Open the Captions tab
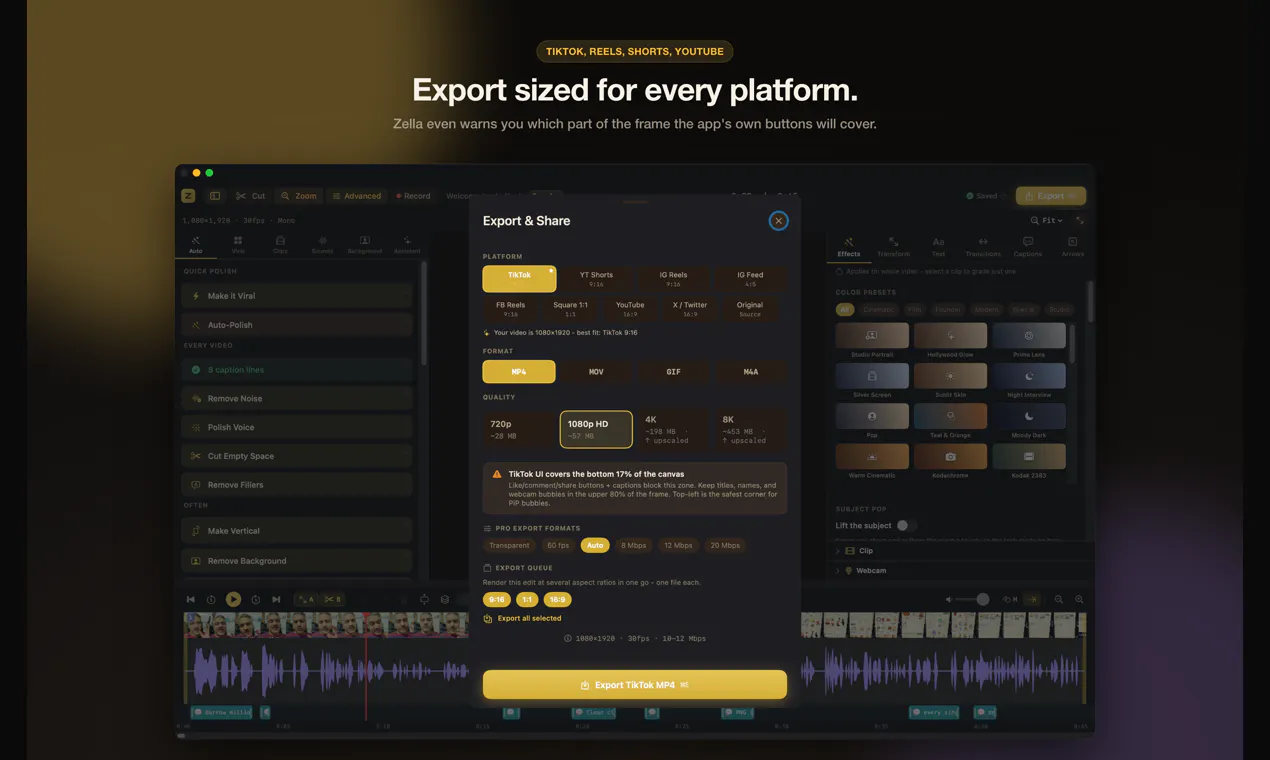Image resolution: width=1270 pixels, height=760 pixels. [x=1028, y=247]
